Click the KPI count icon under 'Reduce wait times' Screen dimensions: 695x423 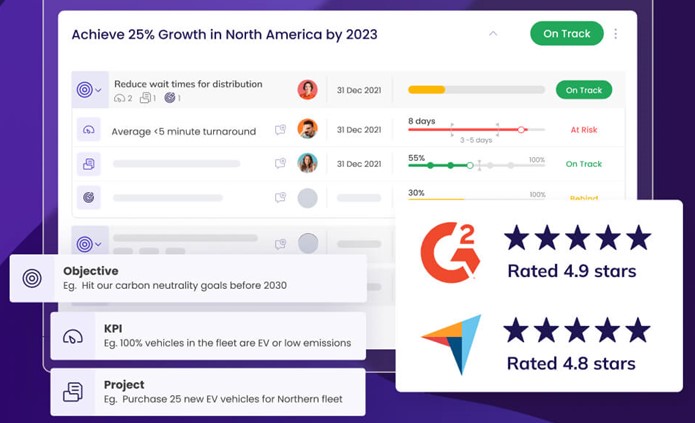point(119,98)
